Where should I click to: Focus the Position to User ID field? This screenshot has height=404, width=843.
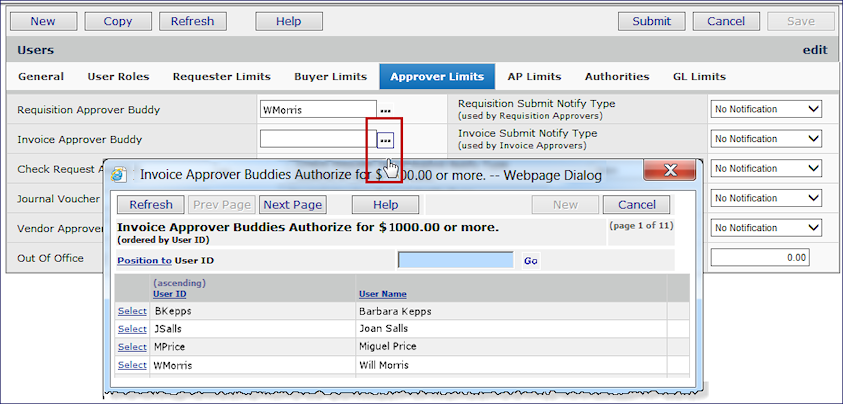pyautogui.click(x=455, y=261)
